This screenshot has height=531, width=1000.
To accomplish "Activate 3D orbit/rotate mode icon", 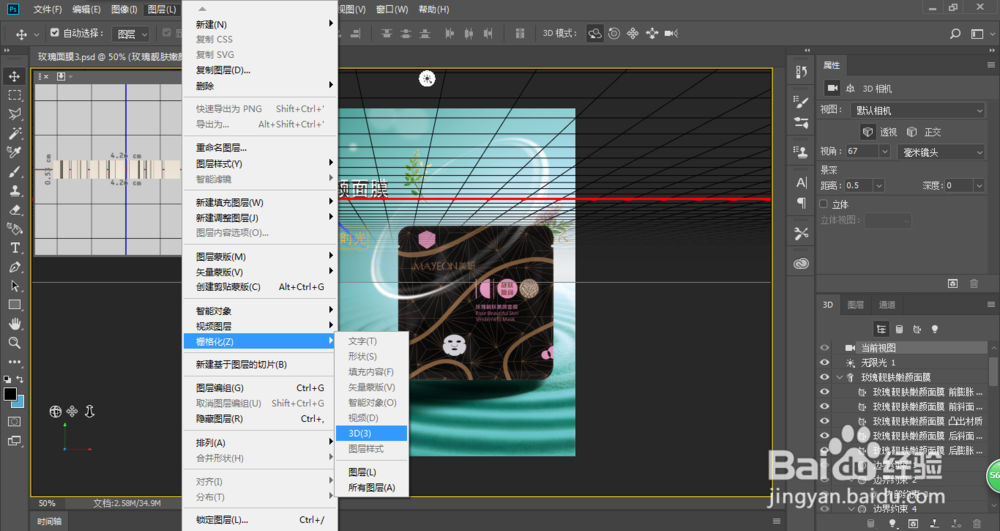I will [594, 33].
